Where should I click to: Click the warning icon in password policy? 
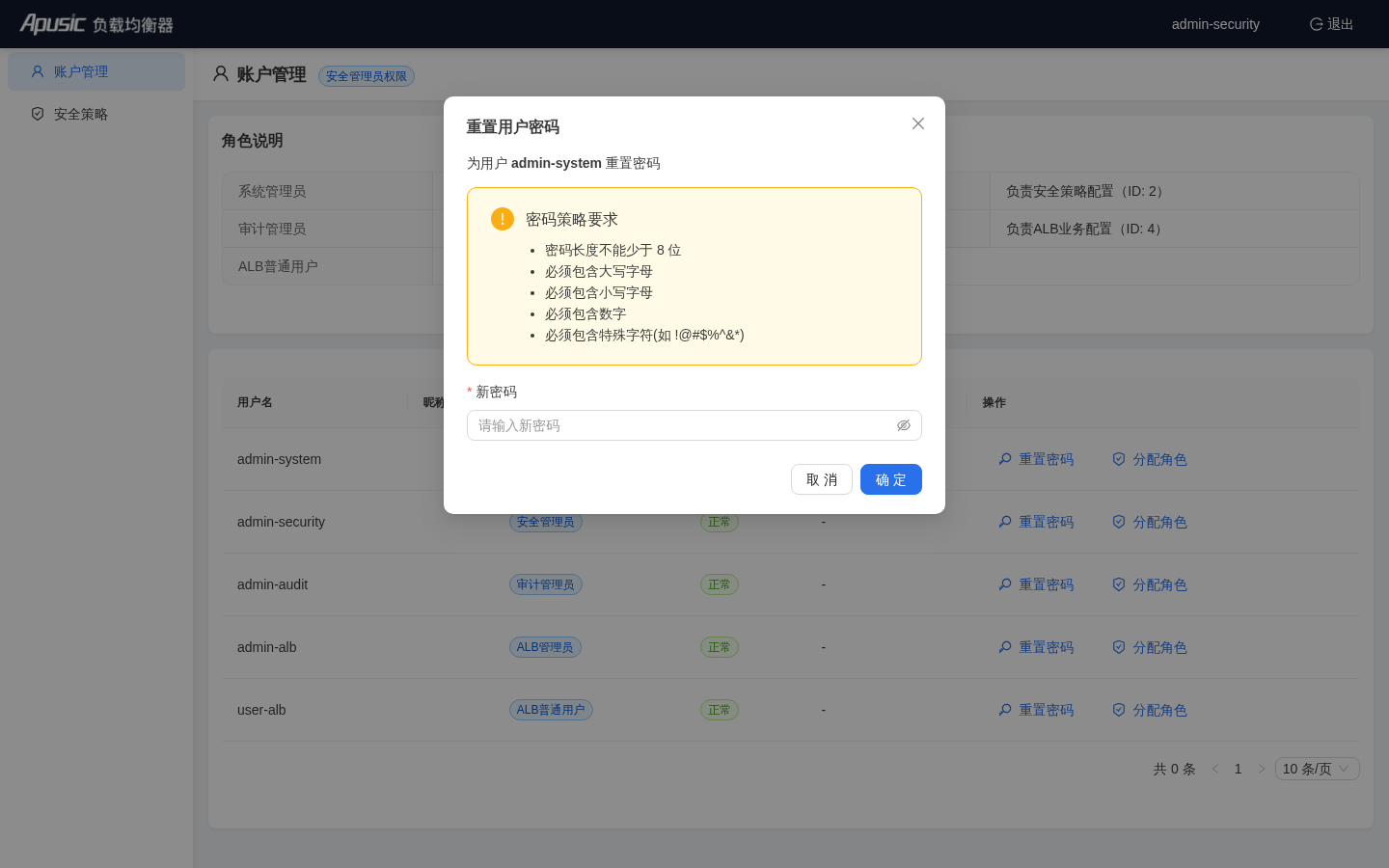point(503,219)
